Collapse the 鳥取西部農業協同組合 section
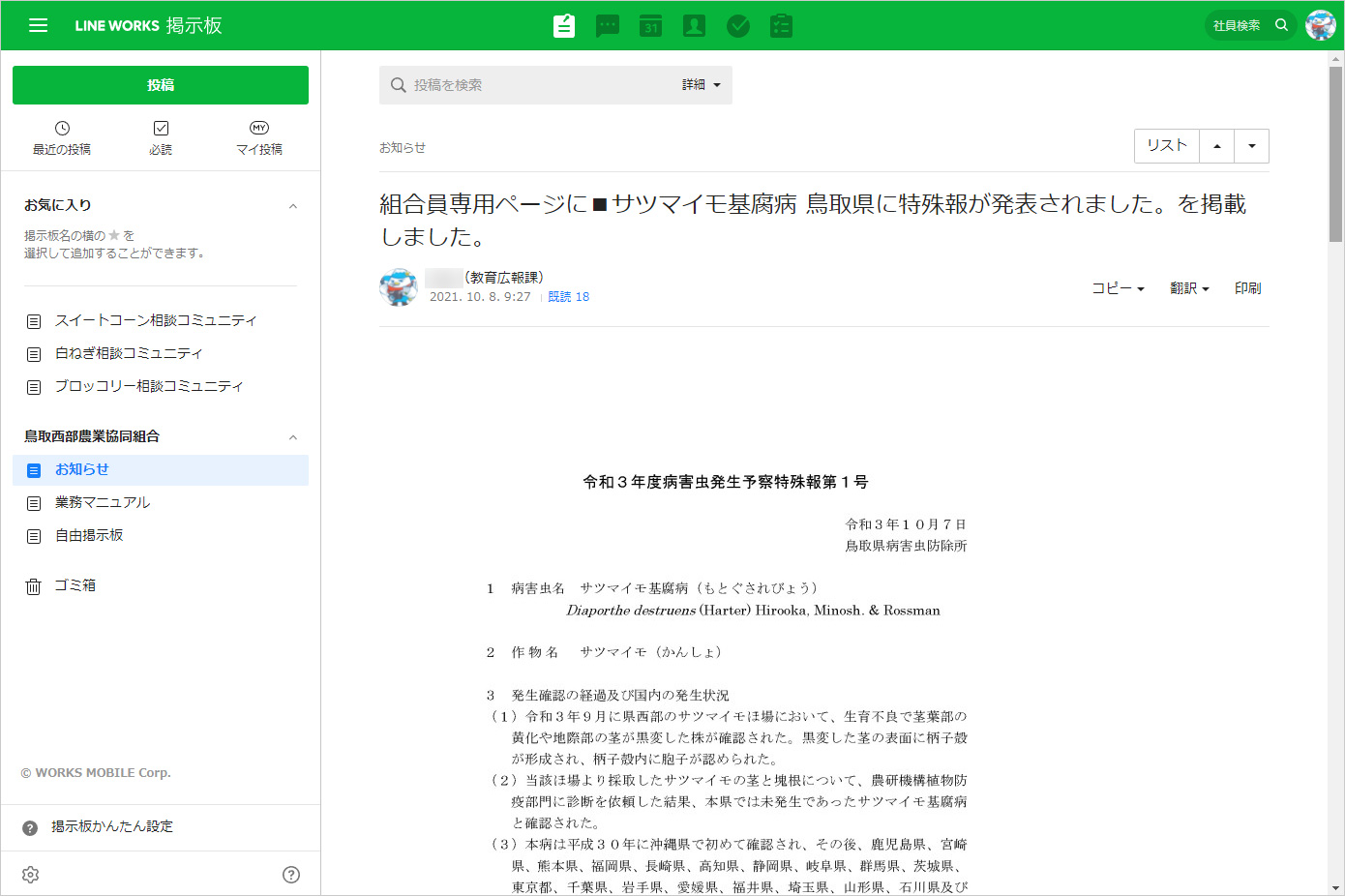Screen dimensions: 1345x896 pos(293,437)
